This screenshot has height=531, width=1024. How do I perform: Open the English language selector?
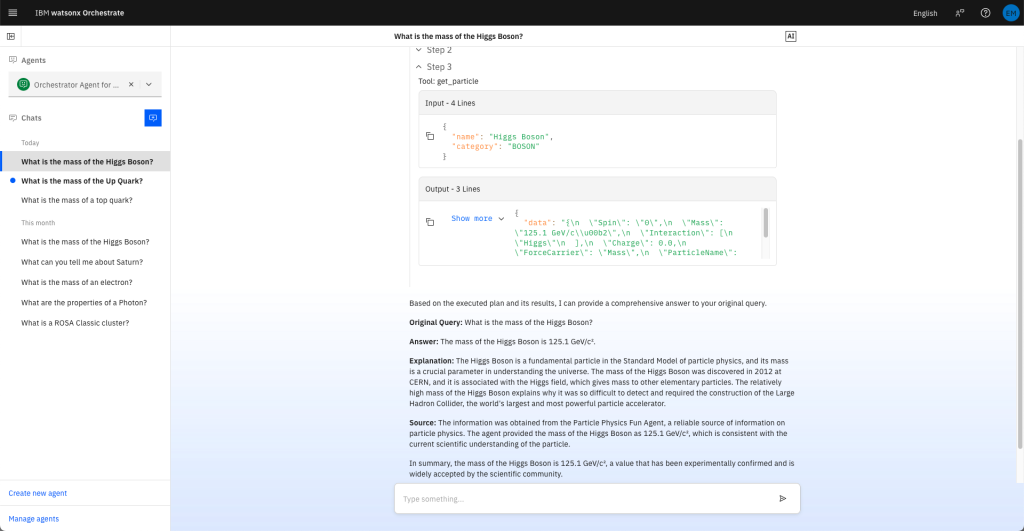coord(925,13)
